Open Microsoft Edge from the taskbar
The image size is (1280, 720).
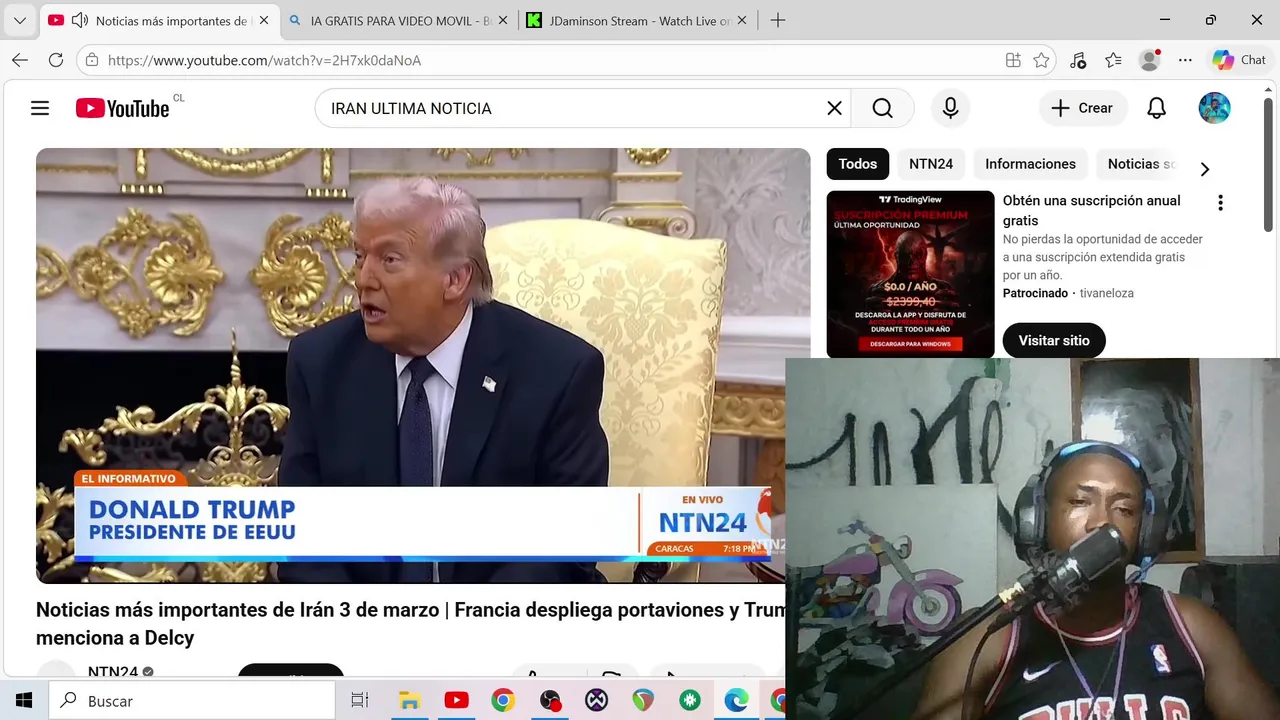[x=736, y=701]
